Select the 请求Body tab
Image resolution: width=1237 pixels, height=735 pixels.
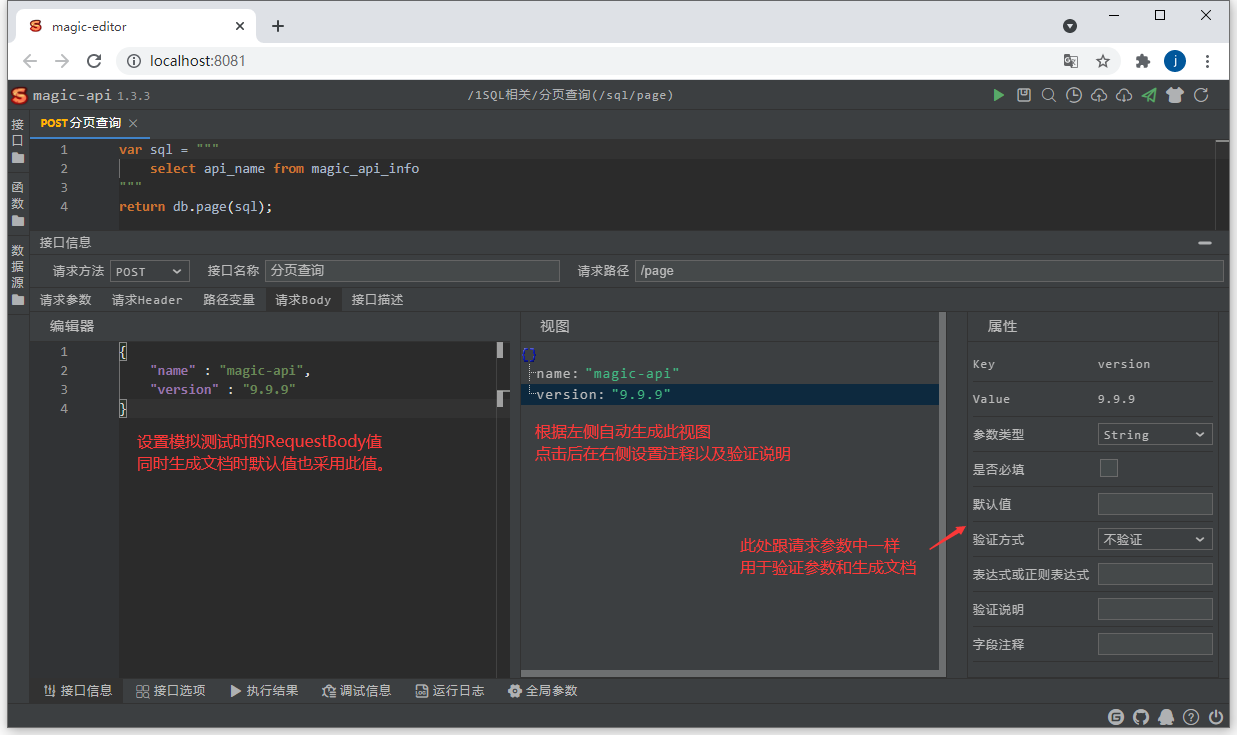303,300
